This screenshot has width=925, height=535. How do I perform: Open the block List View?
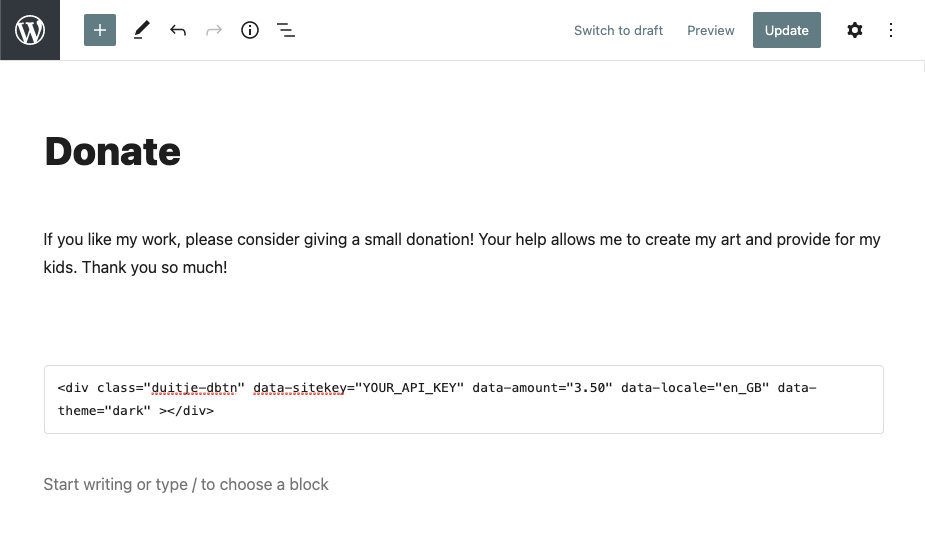pyautogui.click(x=286, y=30)
